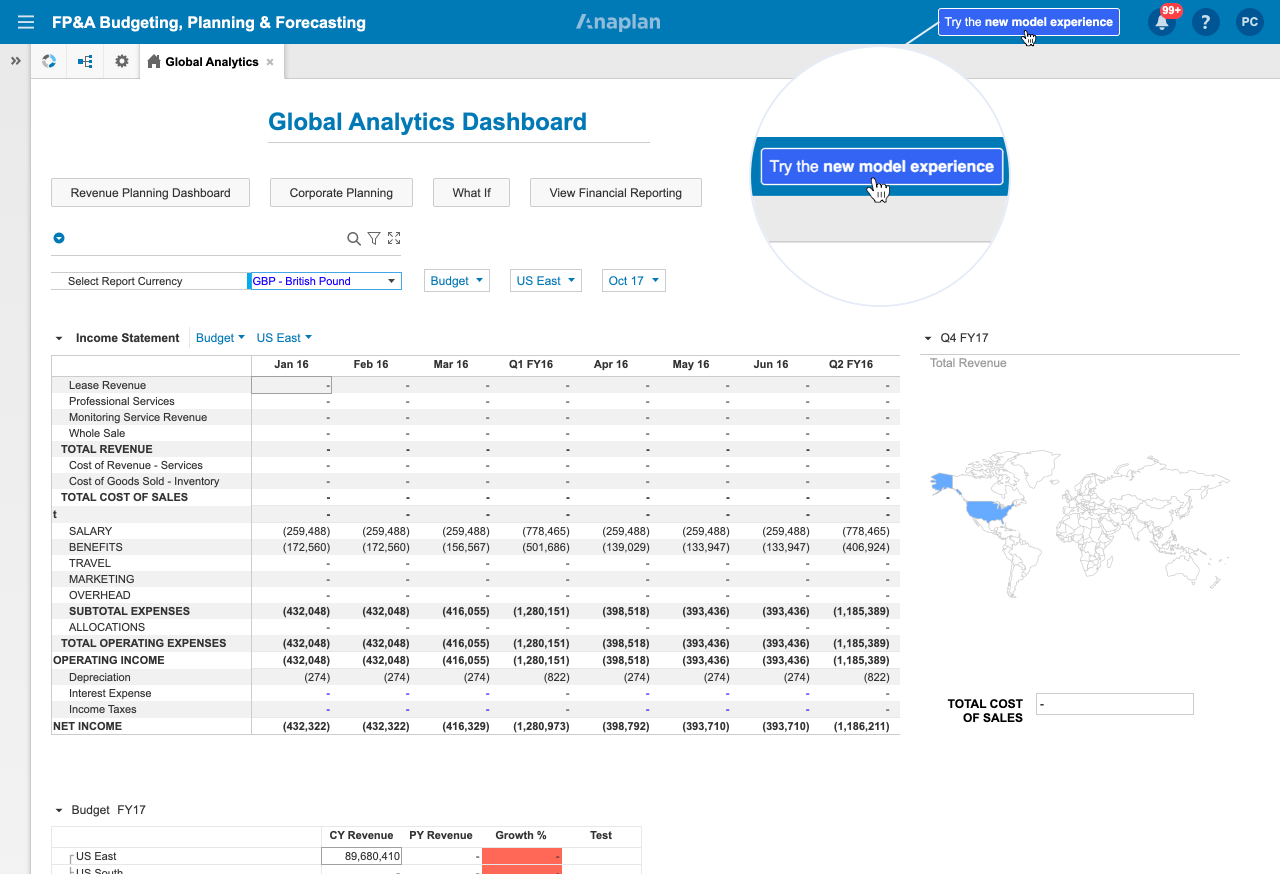Open Revenue Planning Dashboard
The height and width of the screenshot is (874, 1280).
click(150, 193)
